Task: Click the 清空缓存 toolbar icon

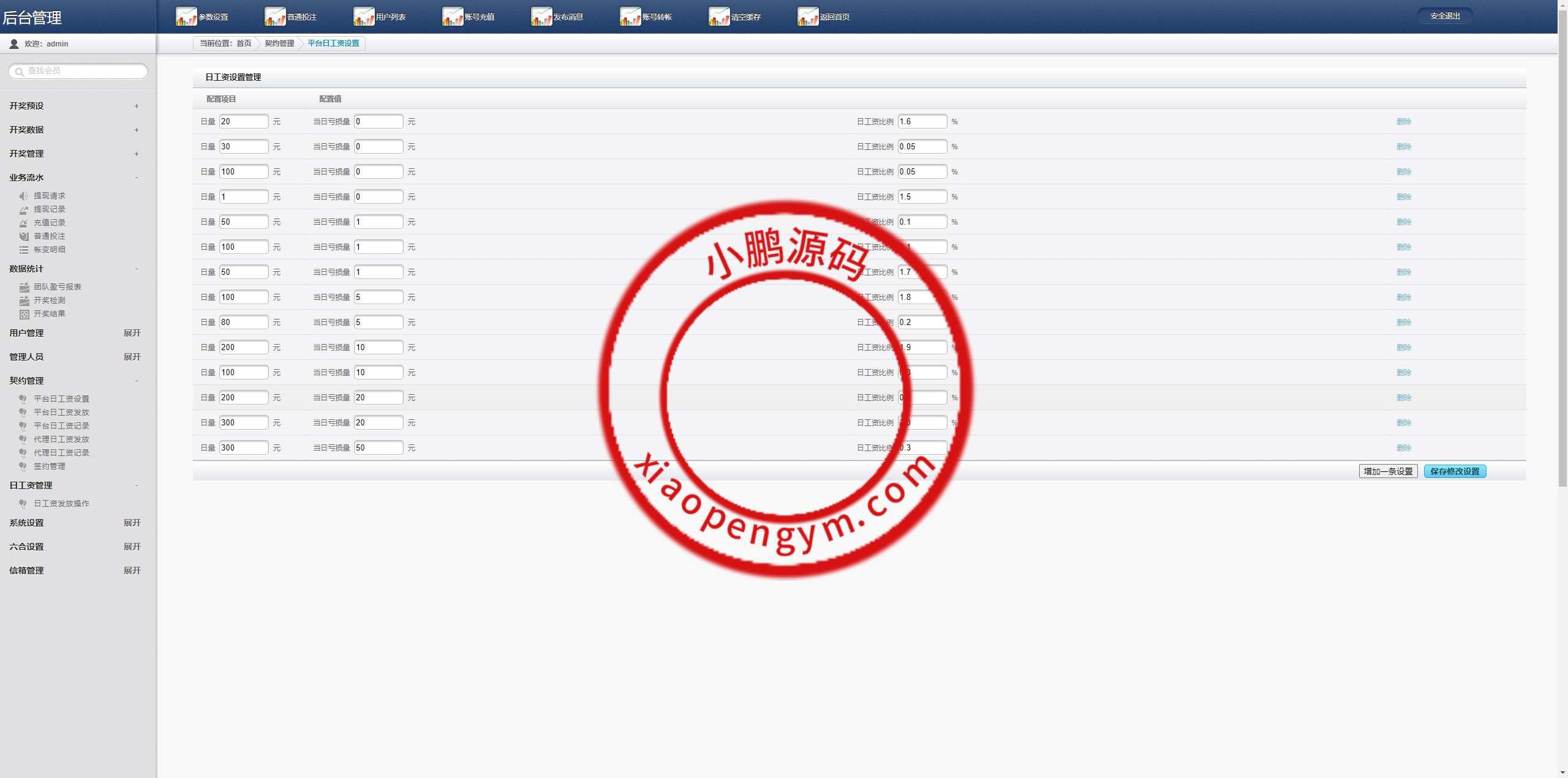Action: tap(719, 17)
